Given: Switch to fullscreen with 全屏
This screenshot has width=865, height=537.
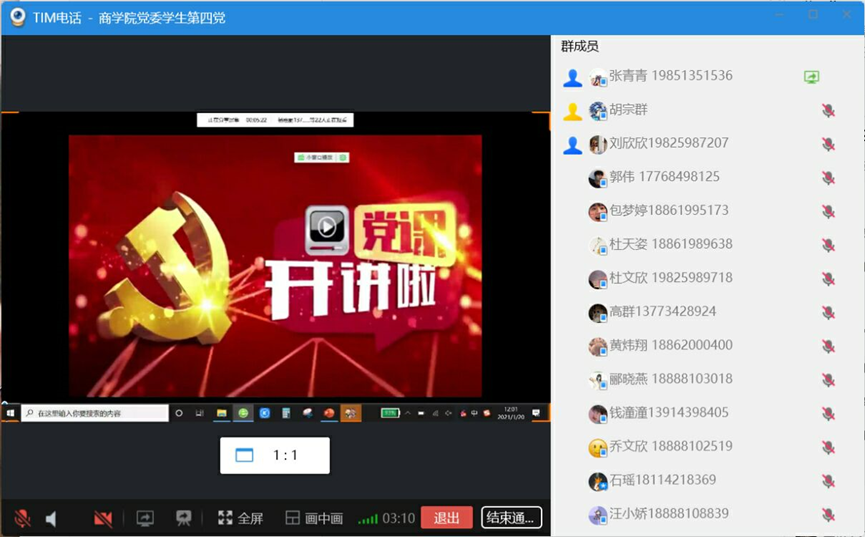Looking at the screenshot, I should tap(241, 518).
